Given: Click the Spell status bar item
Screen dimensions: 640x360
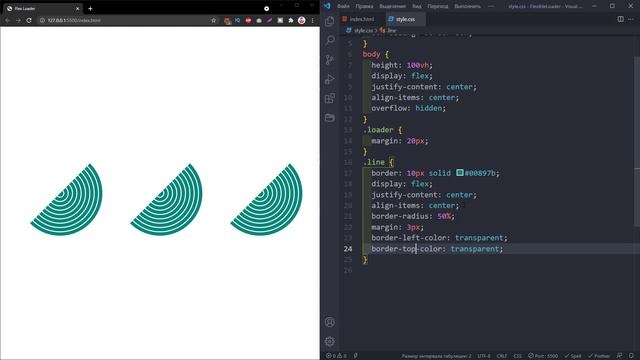Looking at the screenshot, I should tap(573, 356).
